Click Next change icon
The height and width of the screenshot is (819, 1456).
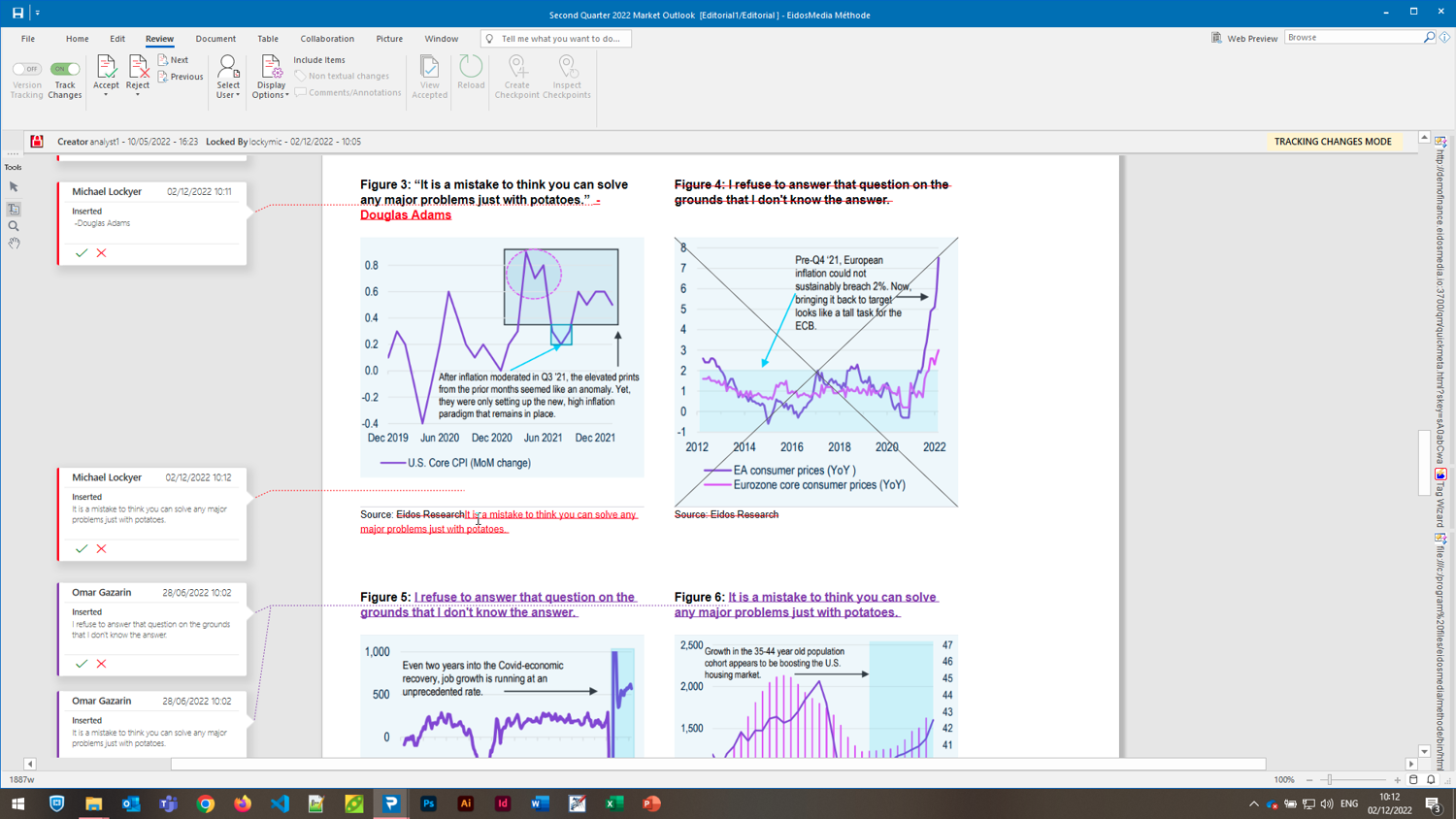tap(163, 60)
